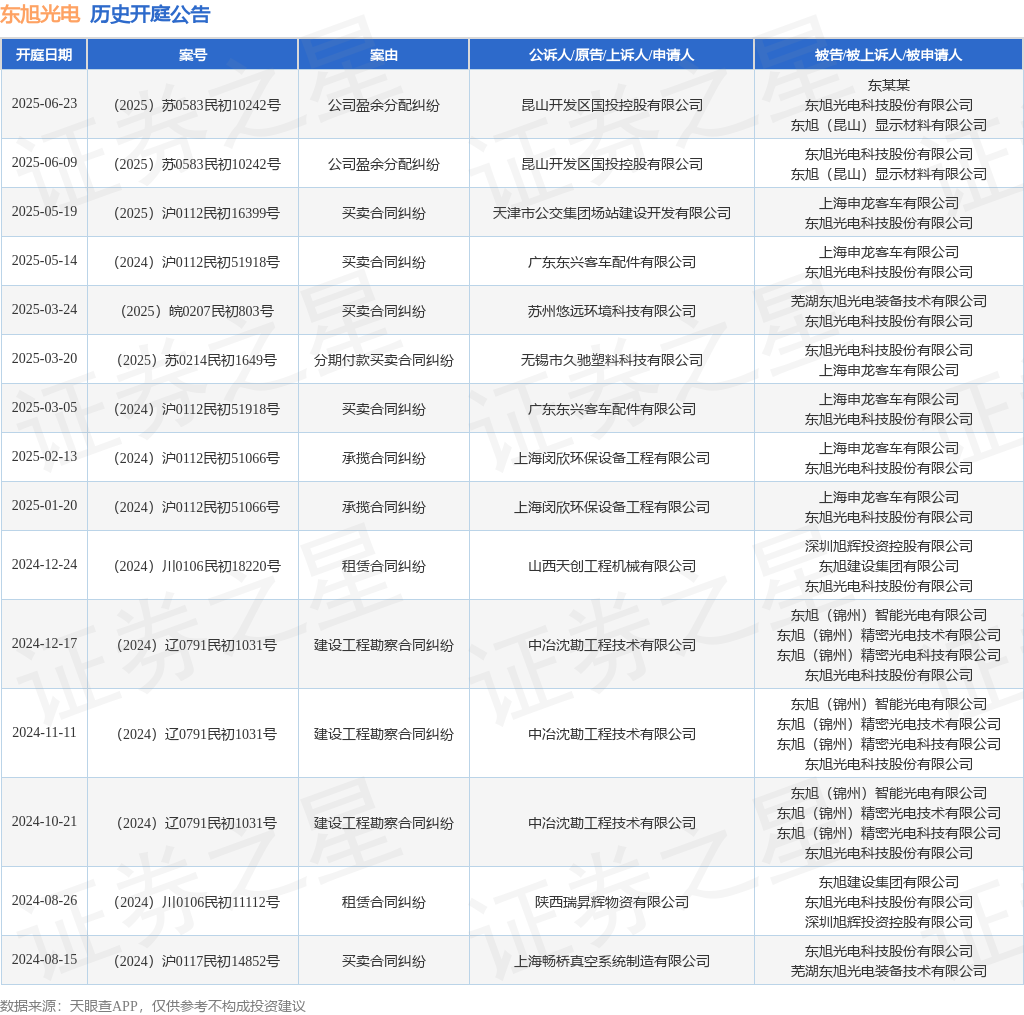Click case number (2024)川0106民初11112号
Viewport: 1024px width, 1015px height.
click(197, 902)
